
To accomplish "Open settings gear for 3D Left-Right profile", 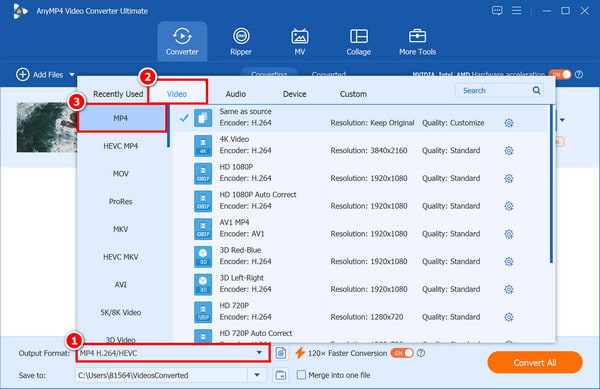I will tap(509, 289).
